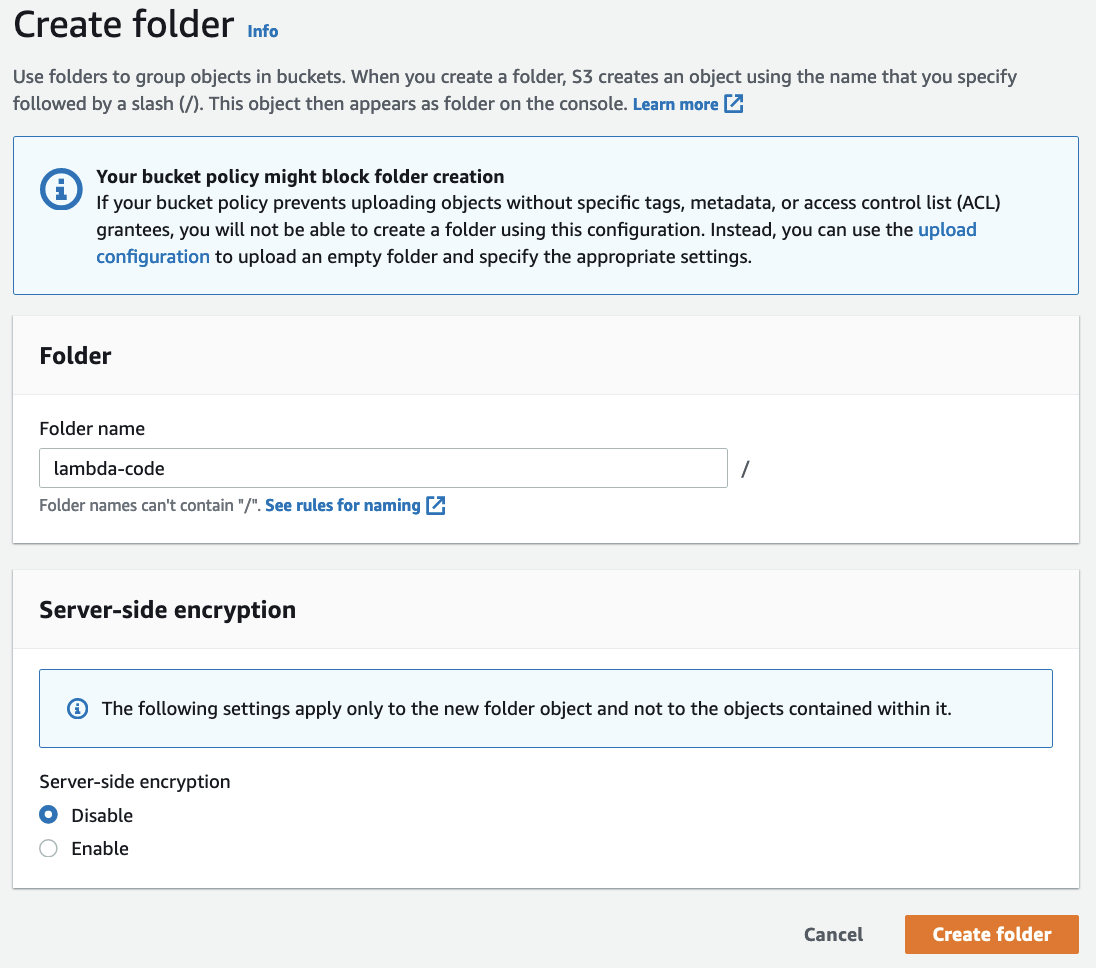Image resolution: width=1096 pixels, height=968 pixels.
Task: Click the Enable option label text
Action: click(100, 848)
